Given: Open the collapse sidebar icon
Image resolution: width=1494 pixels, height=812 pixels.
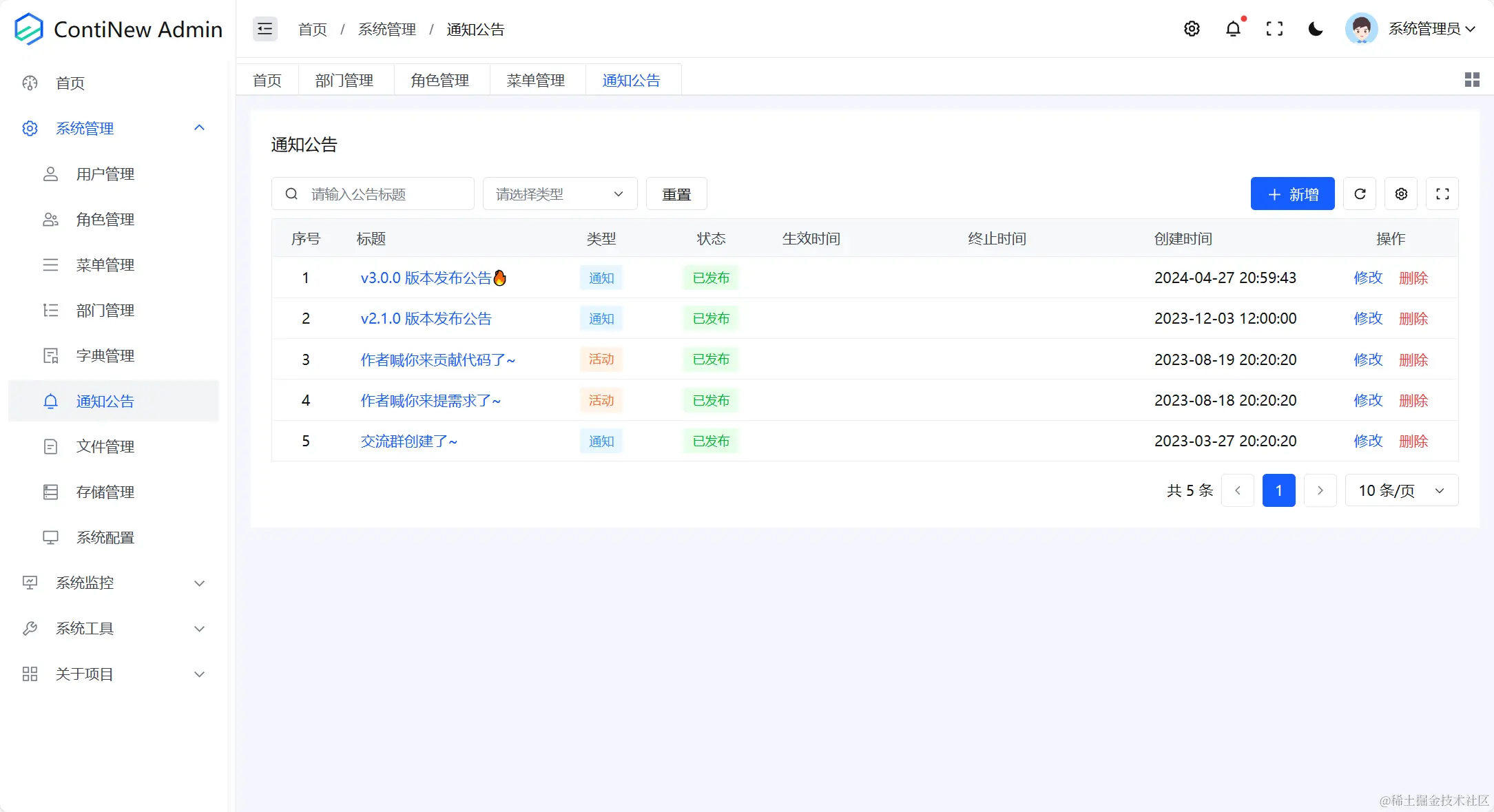Looking at the screenshot, I should (x=264, y=29).
